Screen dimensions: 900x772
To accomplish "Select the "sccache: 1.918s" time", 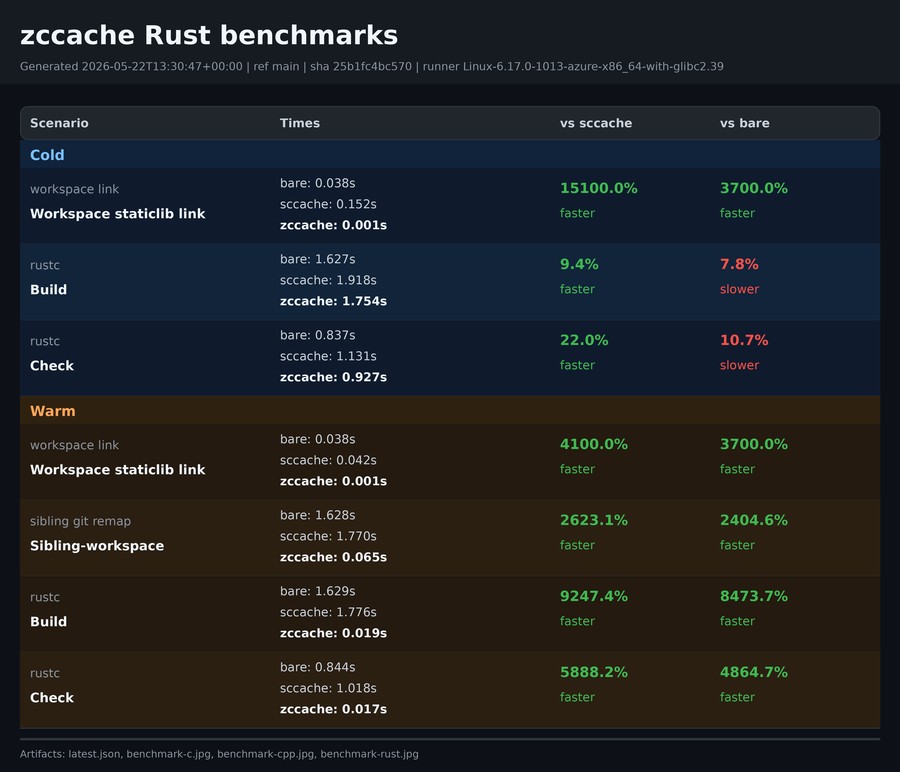I will pos(328,280).
